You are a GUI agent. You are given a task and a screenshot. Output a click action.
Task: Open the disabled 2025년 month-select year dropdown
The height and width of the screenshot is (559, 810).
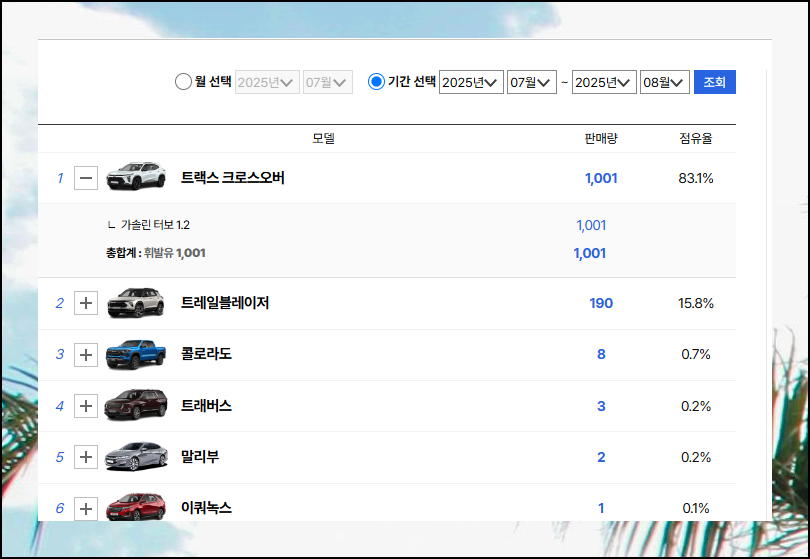click(x=267, y=82)
